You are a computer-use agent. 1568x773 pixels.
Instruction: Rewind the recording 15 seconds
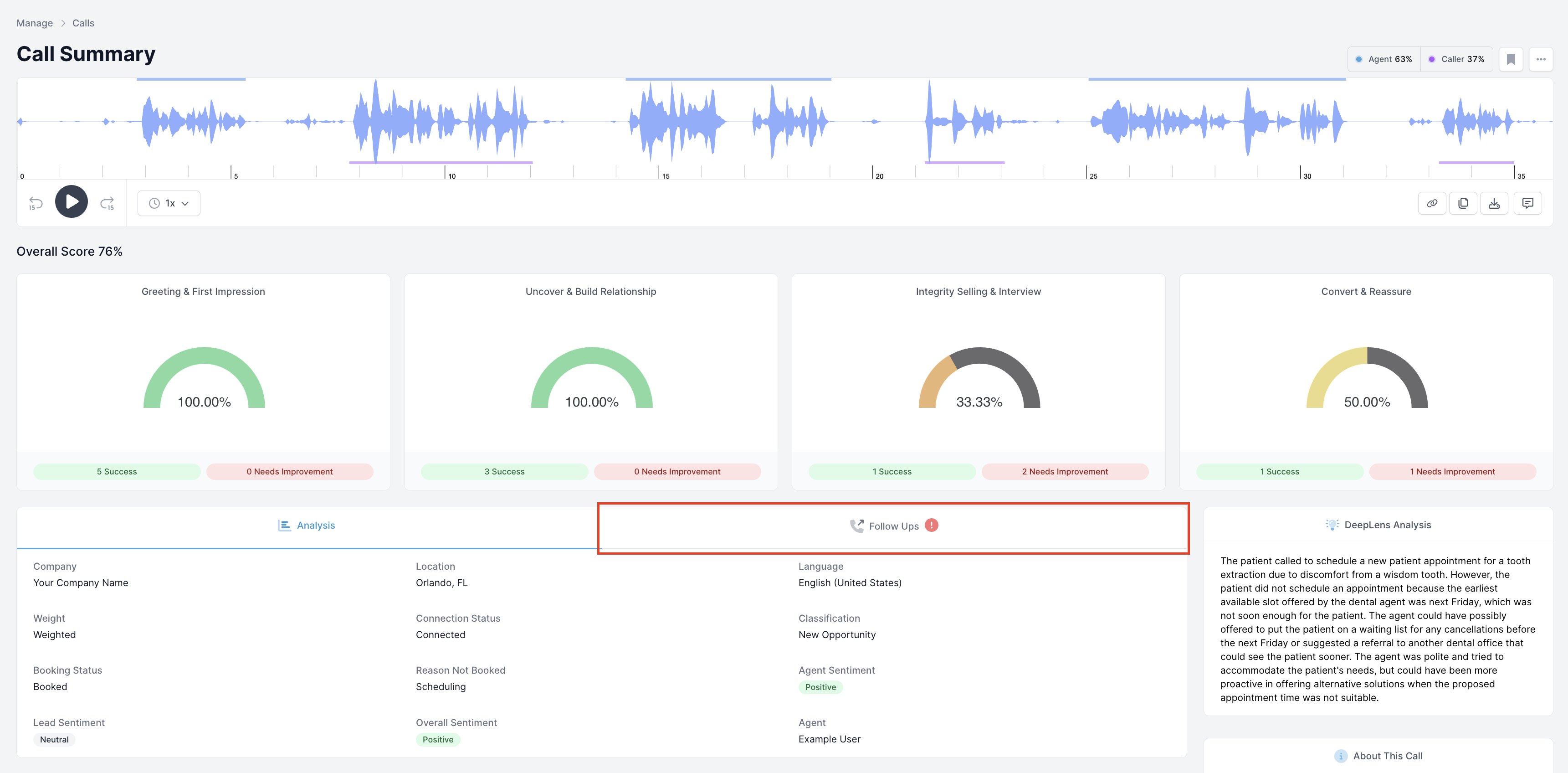(36, 203)
